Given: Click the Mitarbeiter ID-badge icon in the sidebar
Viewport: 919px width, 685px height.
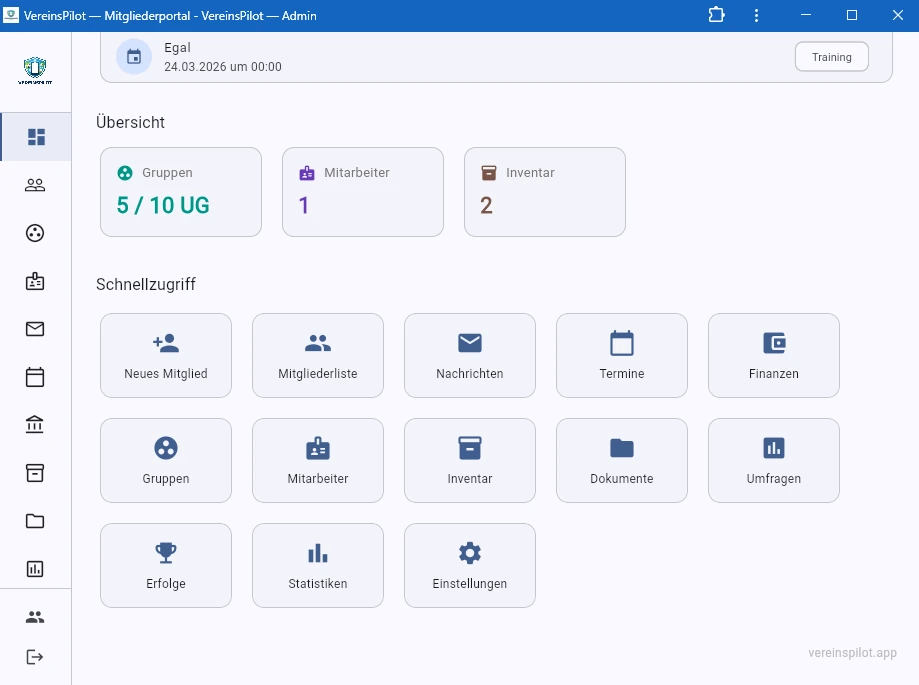Looking at the screenshot, I should (x=35, y=281).
